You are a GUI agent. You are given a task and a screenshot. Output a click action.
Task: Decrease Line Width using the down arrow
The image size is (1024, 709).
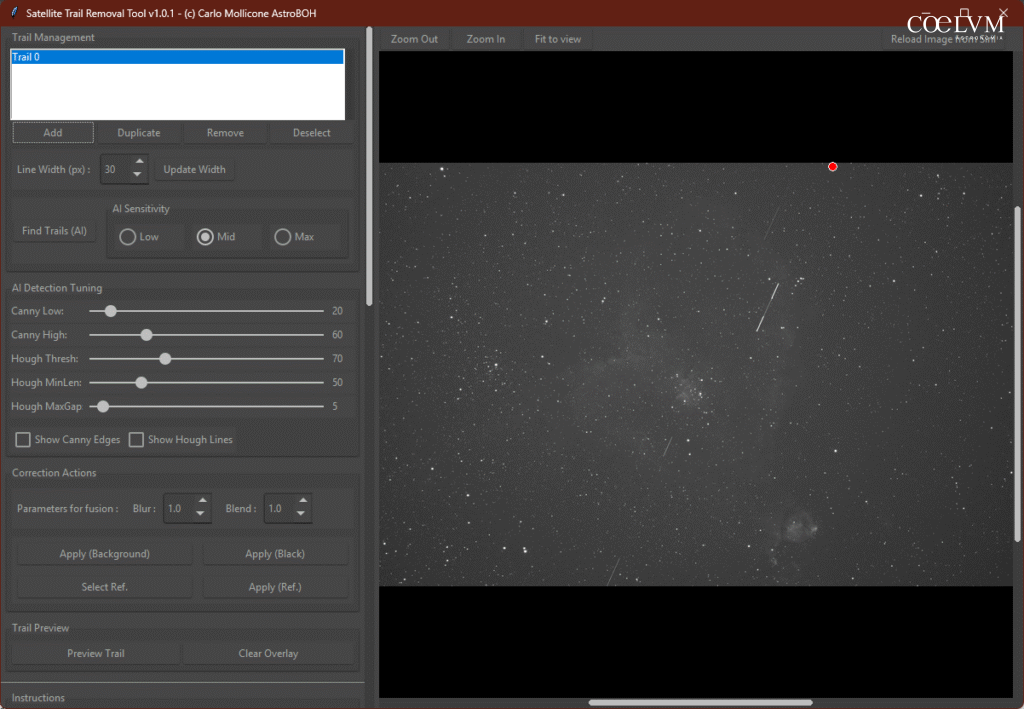139,176
